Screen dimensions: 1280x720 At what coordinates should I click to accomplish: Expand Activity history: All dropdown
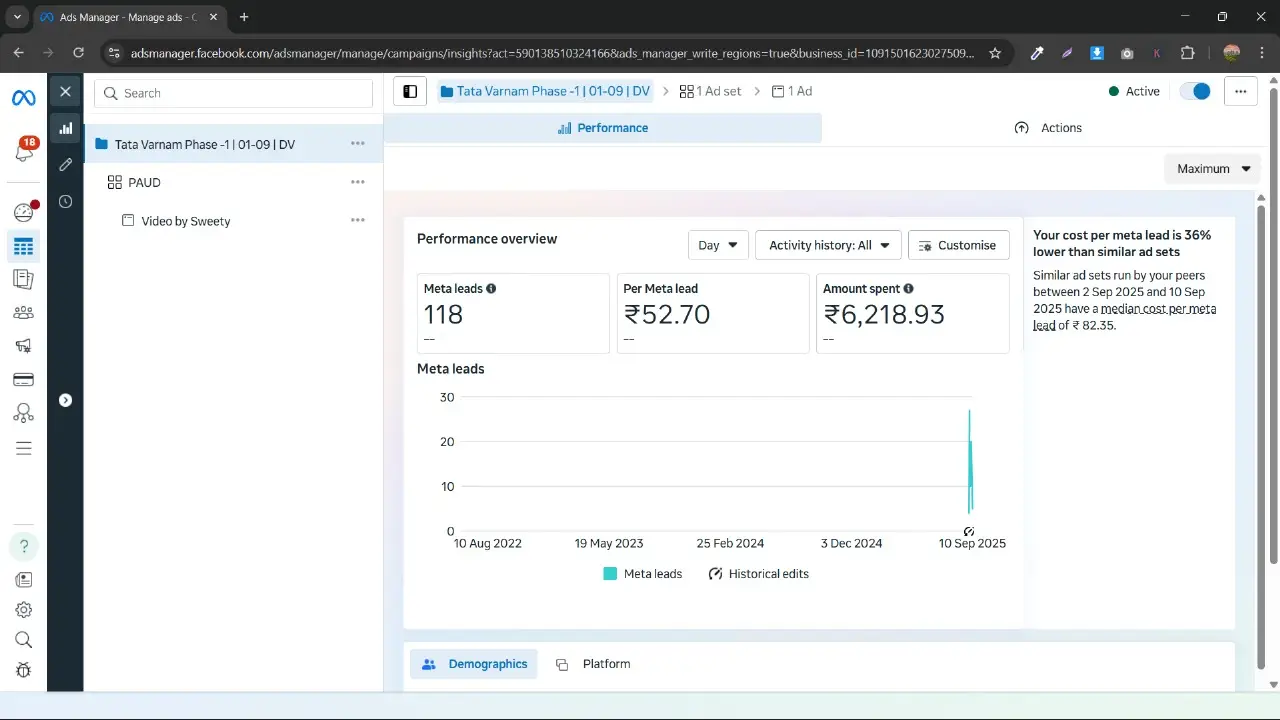[828, 245]
